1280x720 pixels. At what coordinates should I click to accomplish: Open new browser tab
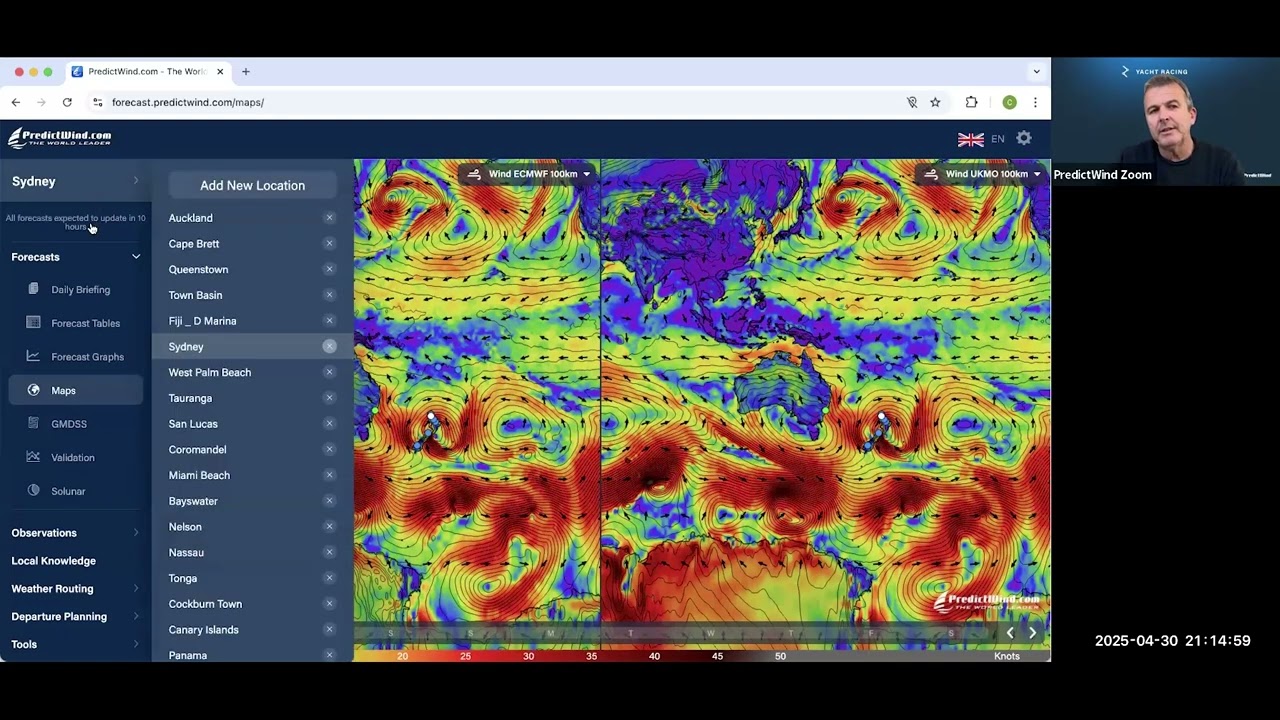point(246,72)
